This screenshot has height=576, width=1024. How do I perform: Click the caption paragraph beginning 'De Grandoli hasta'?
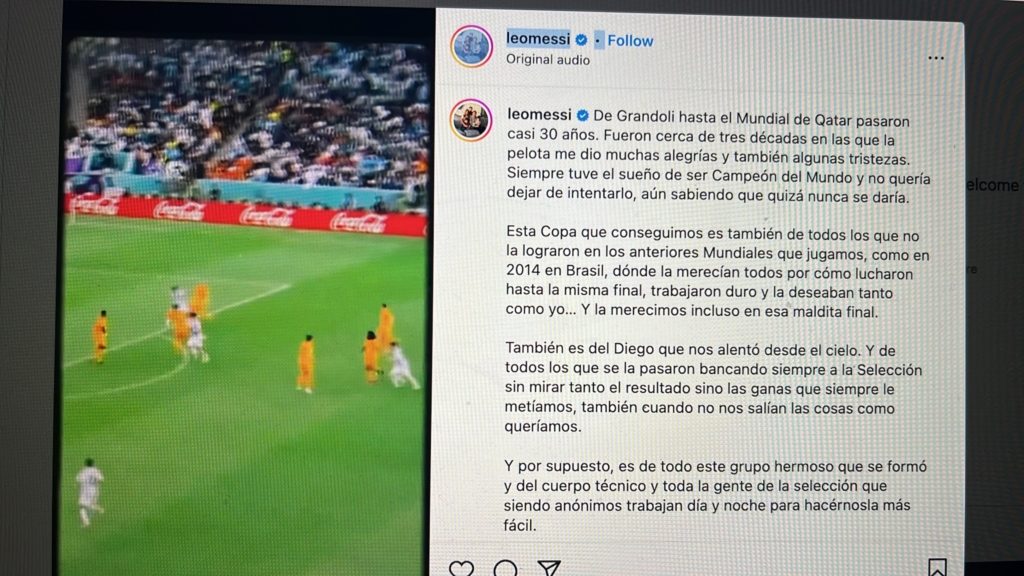coord(718,158)
